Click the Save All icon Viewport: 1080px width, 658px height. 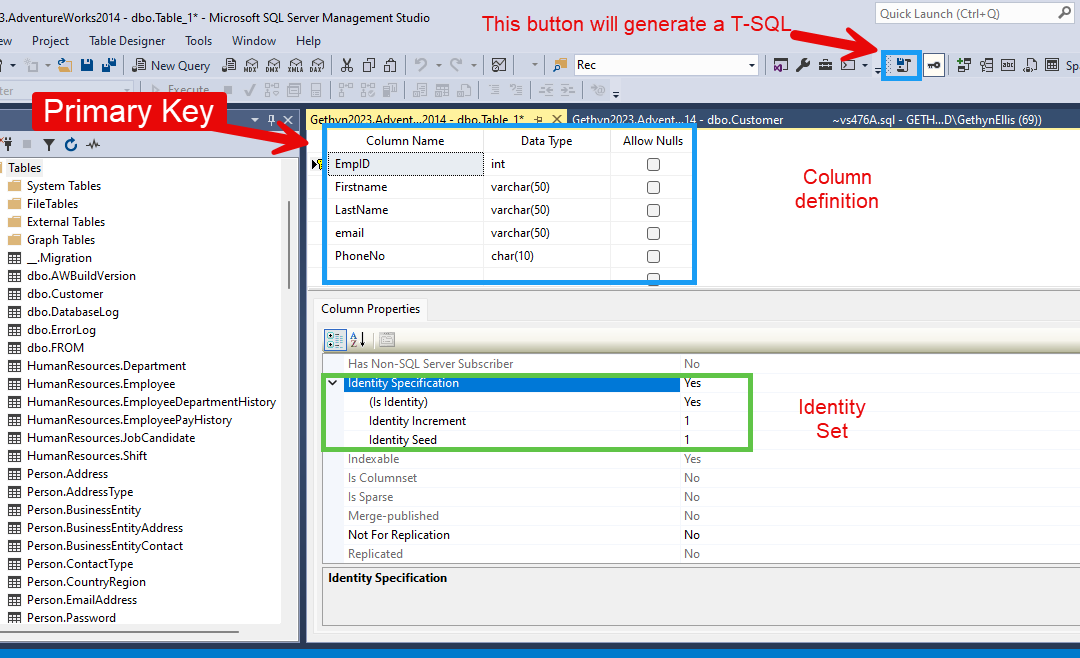click(x=108, y=65)
